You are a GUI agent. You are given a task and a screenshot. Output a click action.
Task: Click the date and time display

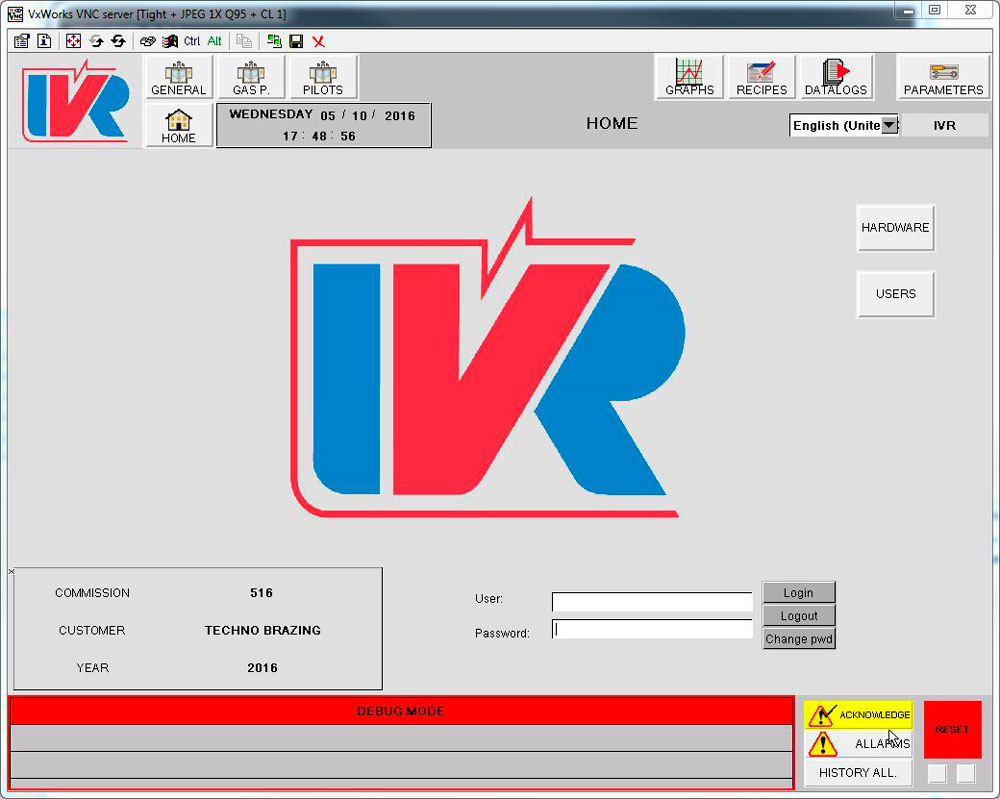324,126
